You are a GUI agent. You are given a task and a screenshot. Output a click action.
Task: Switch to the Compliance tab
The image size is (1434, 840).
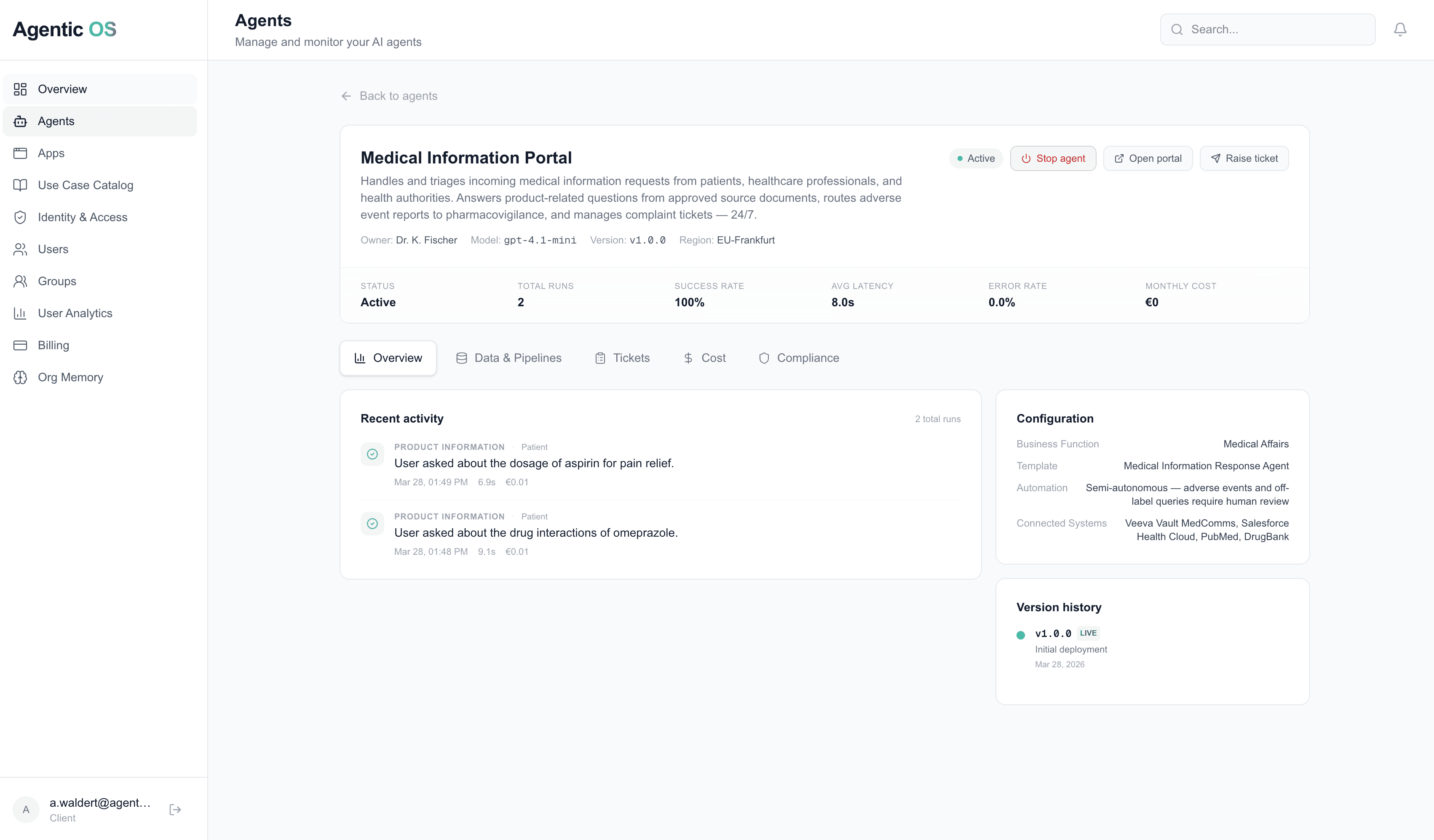coord(798,358)
